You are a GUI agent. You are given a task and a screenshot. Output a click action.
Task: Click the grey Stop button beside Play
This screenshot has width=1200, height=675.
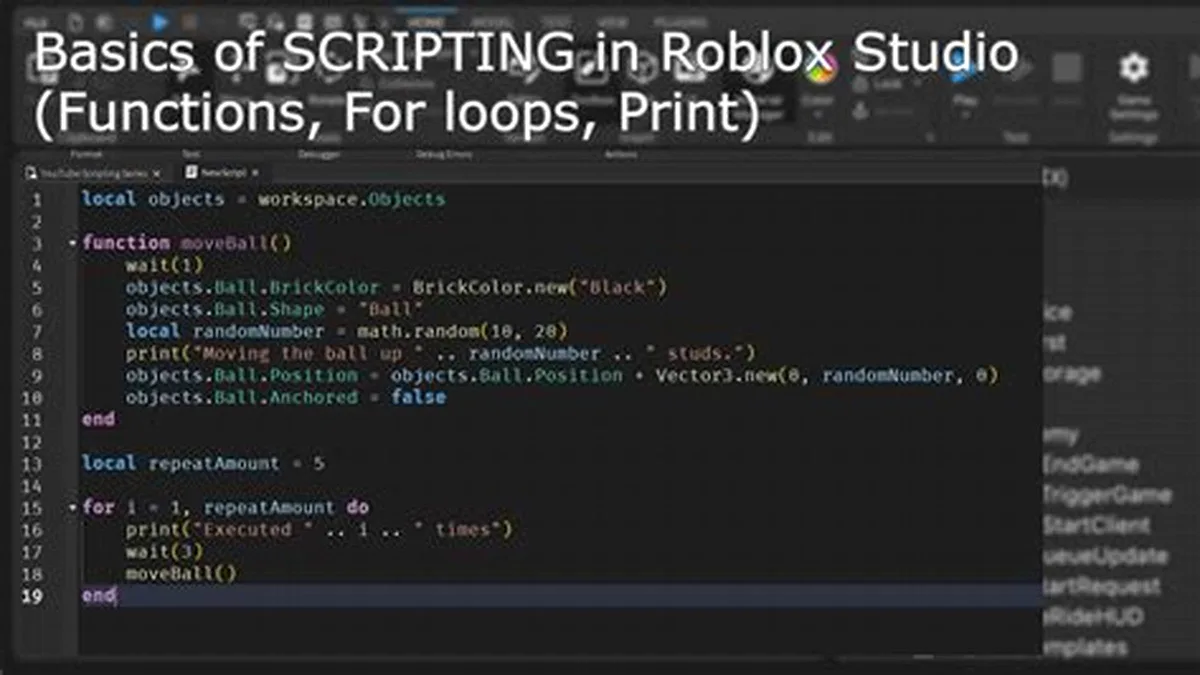tap(1067, 68)
